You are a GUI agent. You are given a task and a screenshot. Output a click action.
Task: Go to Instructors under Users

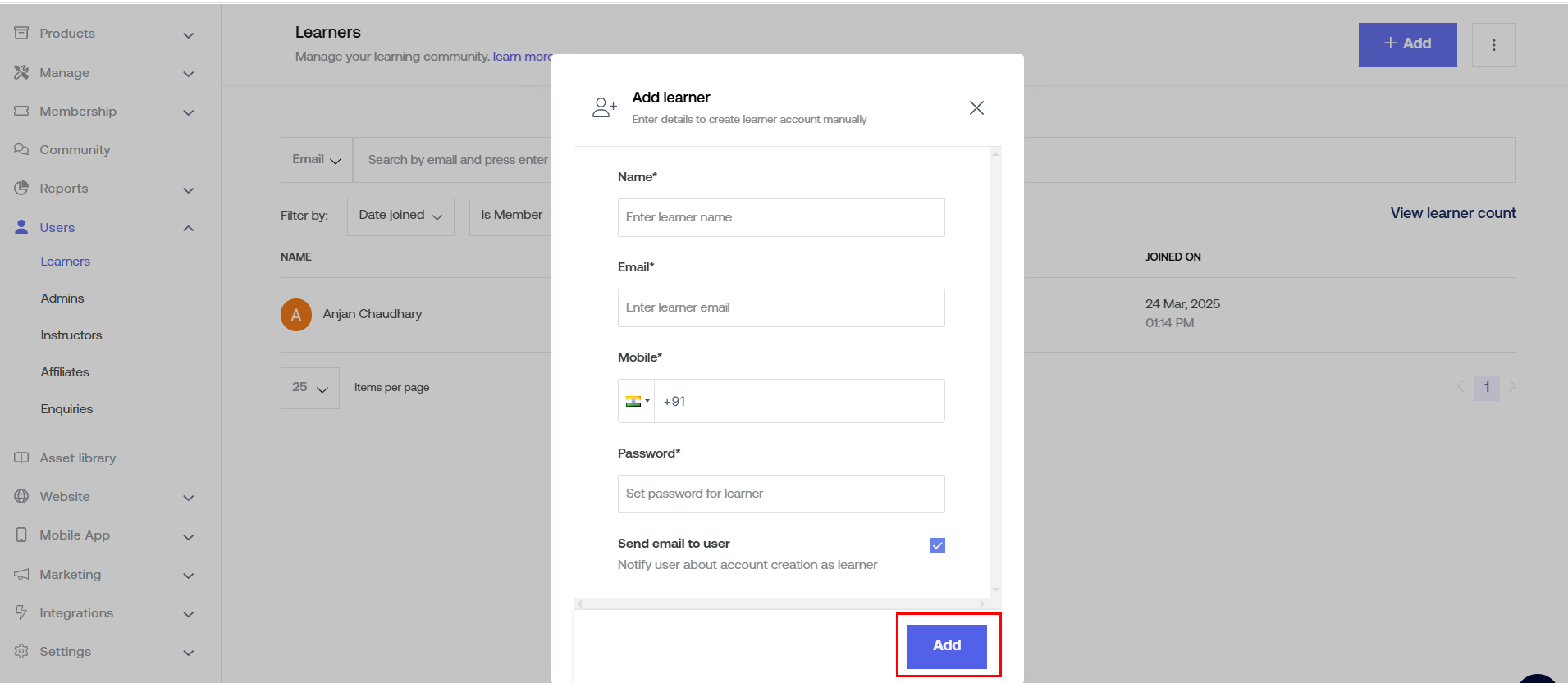pos(71,335)
